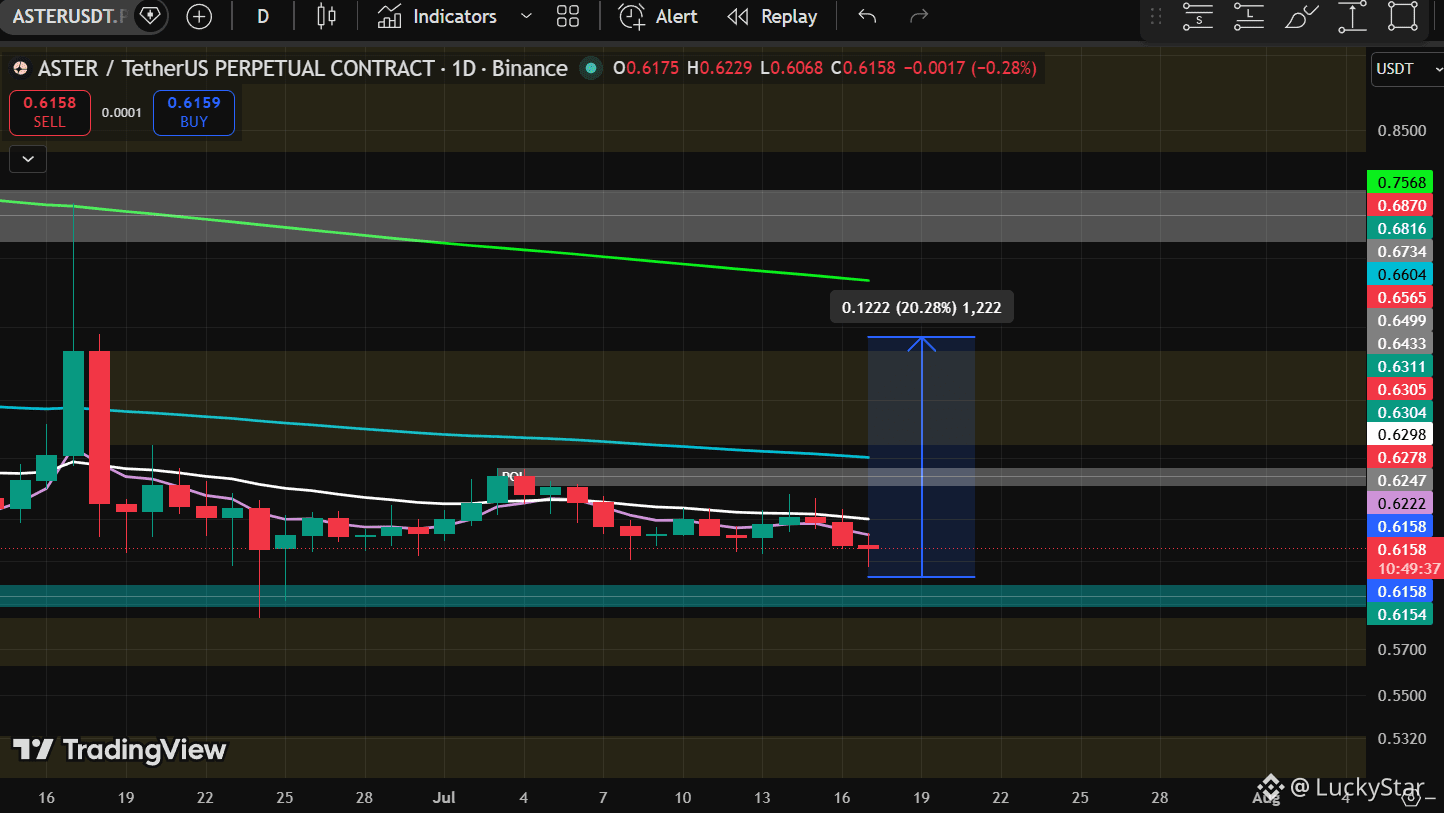Click the gray 0.6734 price label
This screenshot has width=1444, height=813.
[1400, 251]
